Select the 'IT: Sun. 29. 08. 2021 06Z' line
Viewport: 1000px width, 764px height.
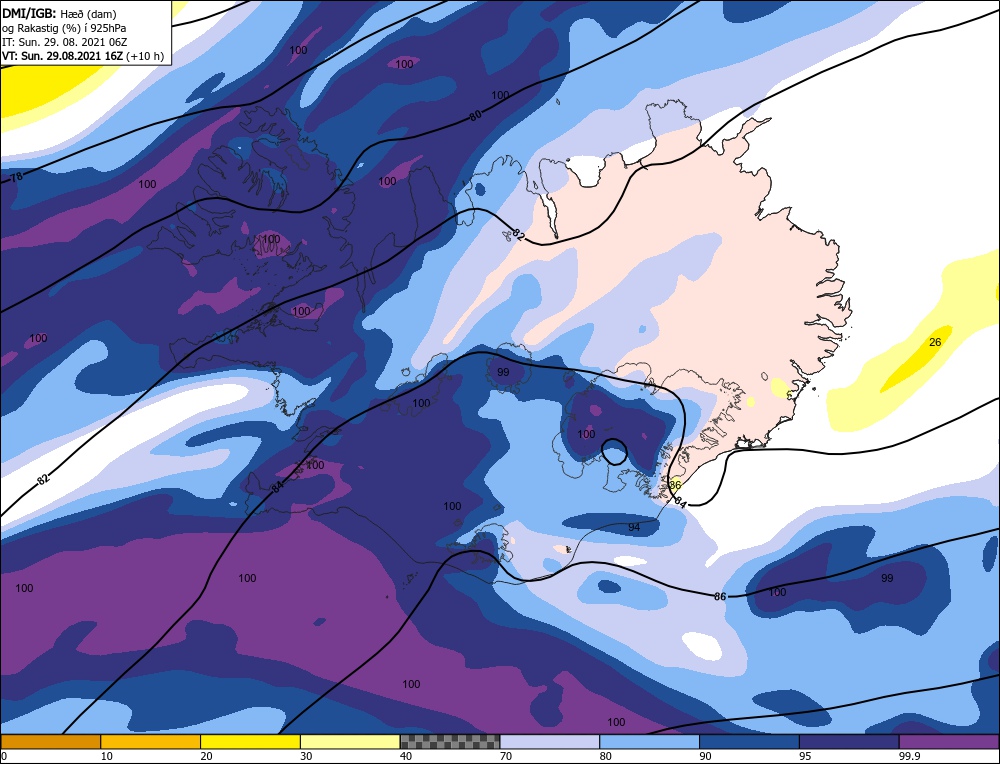(64, 42)
